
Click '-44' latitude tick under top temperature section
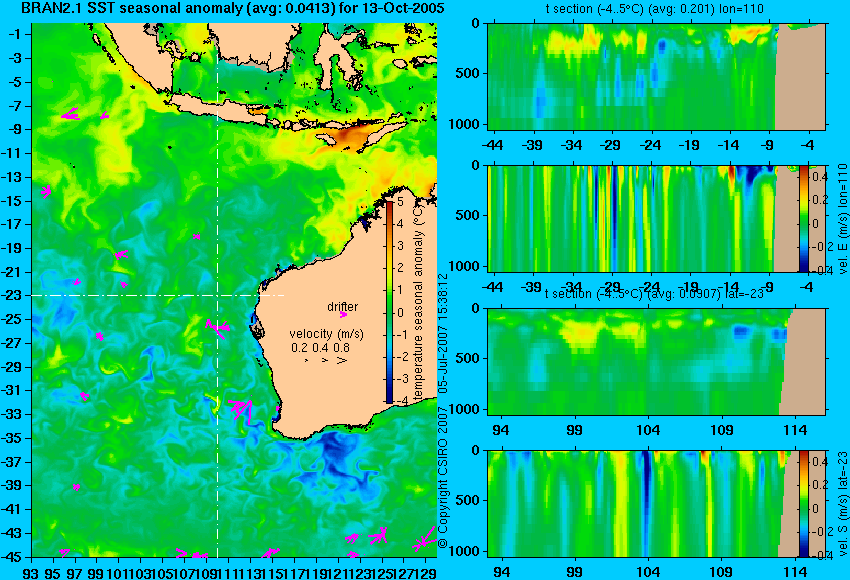pyautogui.click(x=492, y=145)
